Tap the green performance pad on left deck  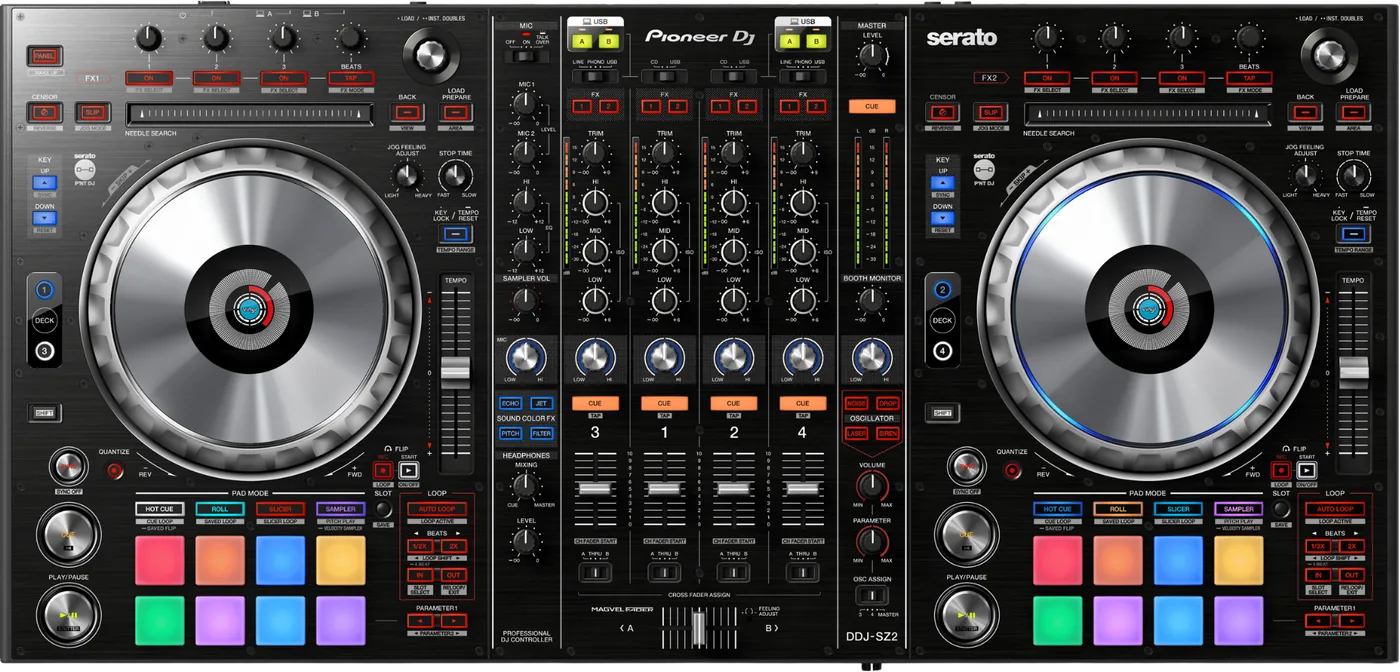click(x=160, y=620)
